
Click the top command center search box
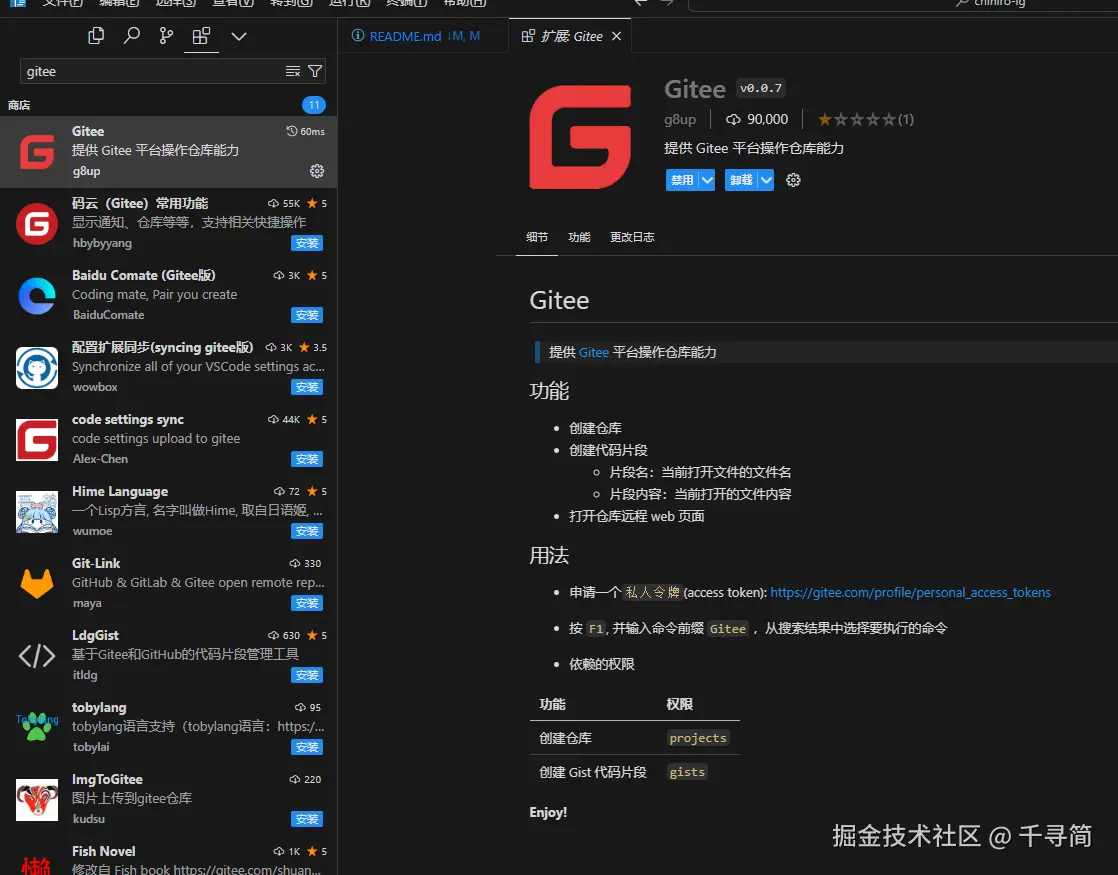pyautogui.click(x=903, y=4)
